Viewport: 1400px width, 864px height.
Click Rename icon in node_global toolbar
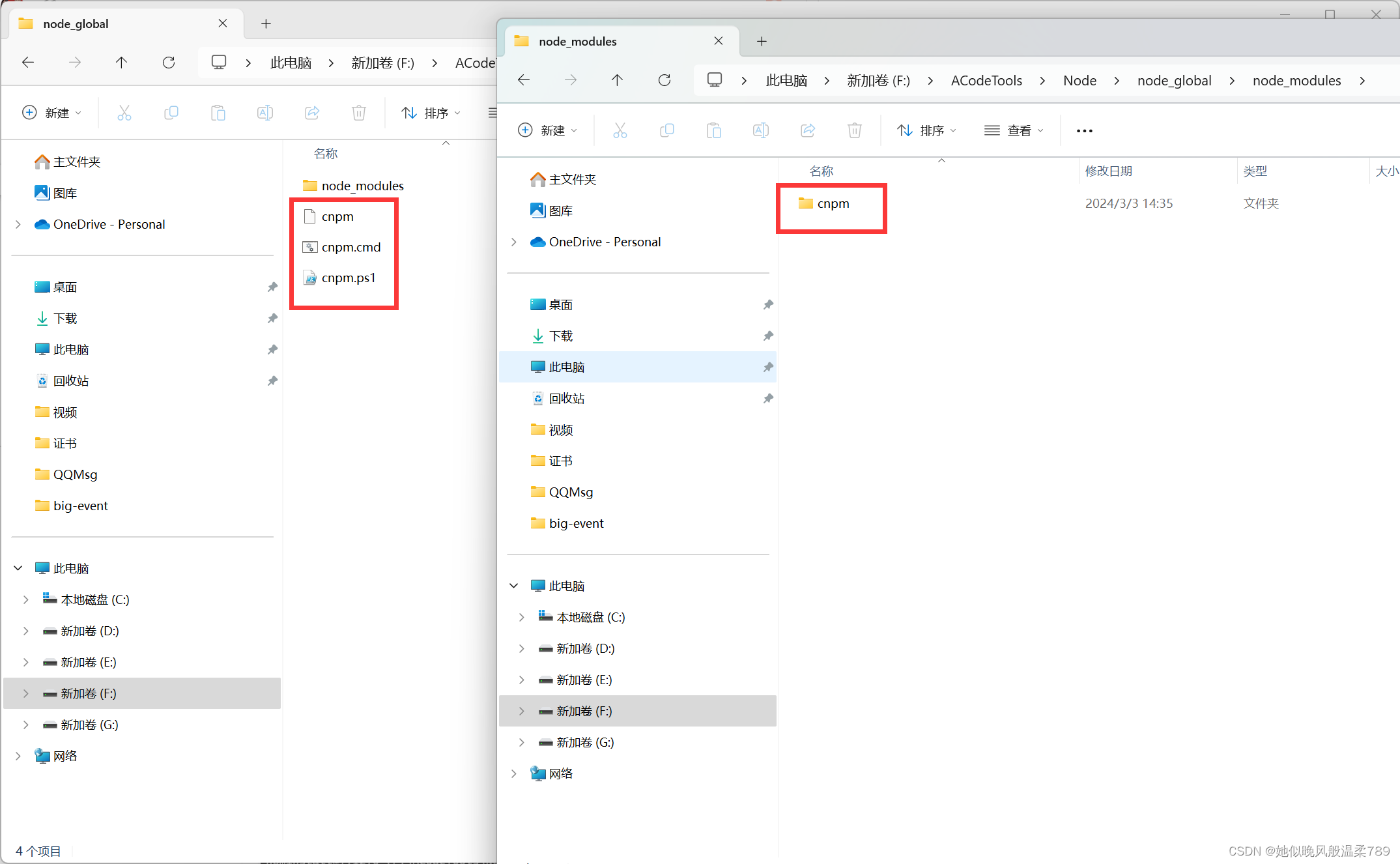tap(265, 113)
